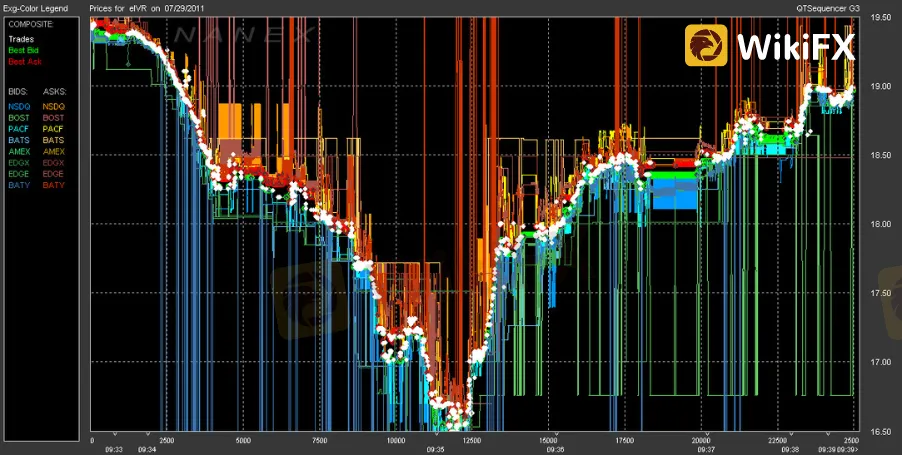Image resolution: width=902 pixels, height=455 pixels.
Task: Click the BOST label under ASKS
Action: (x=54, y=118)
